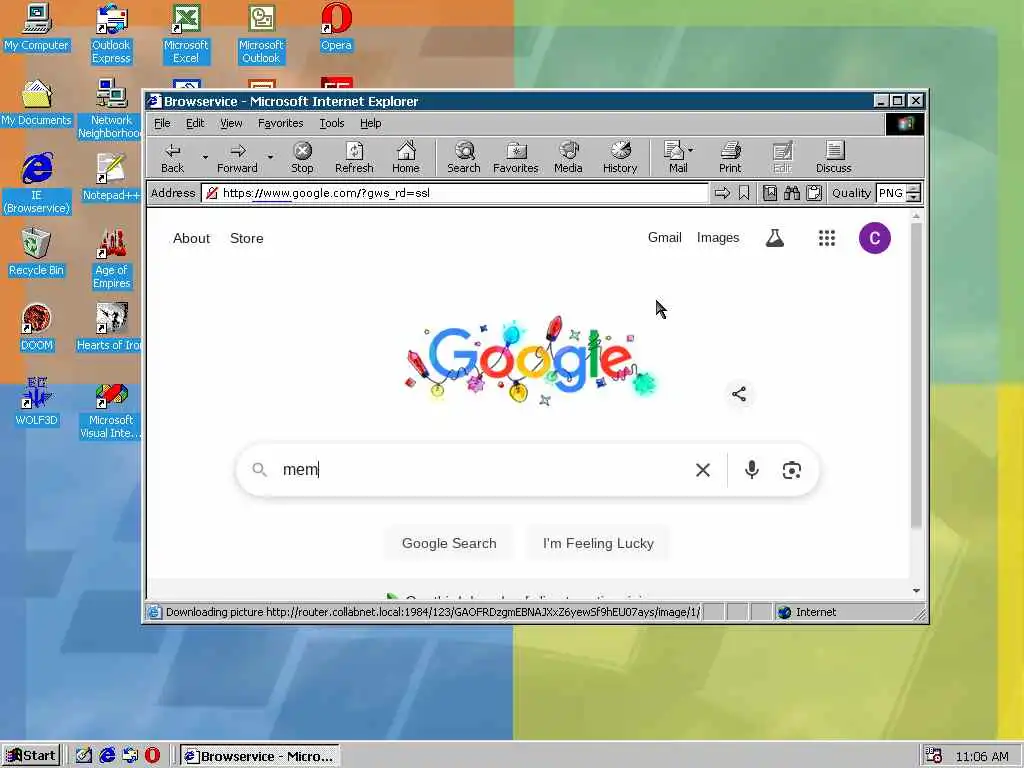Go to Home page via toolbar
1024x768 pixels.
406,158
